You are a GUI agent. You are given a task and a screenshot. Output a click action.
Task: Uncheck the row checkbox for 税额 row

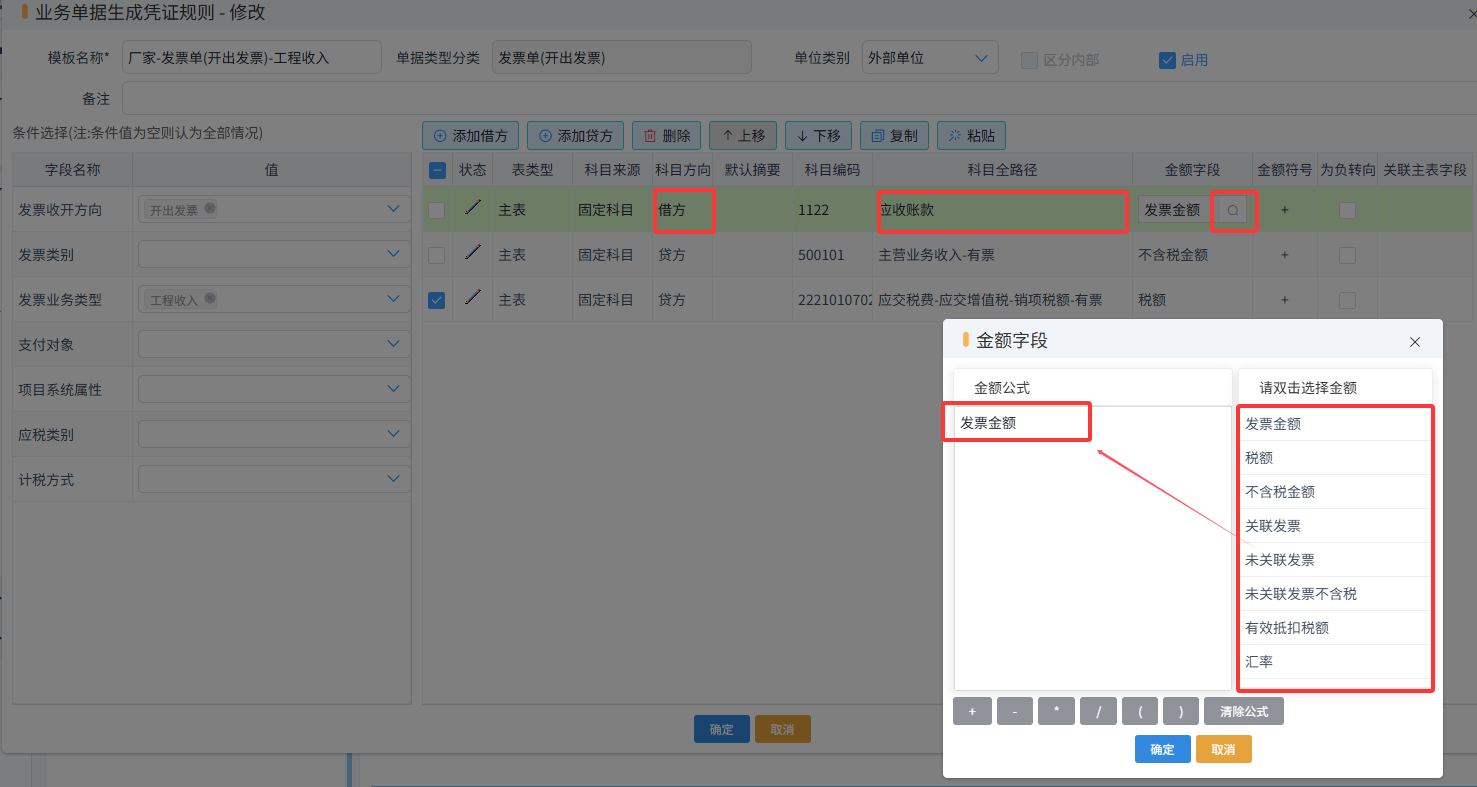[x=437, y=300]
